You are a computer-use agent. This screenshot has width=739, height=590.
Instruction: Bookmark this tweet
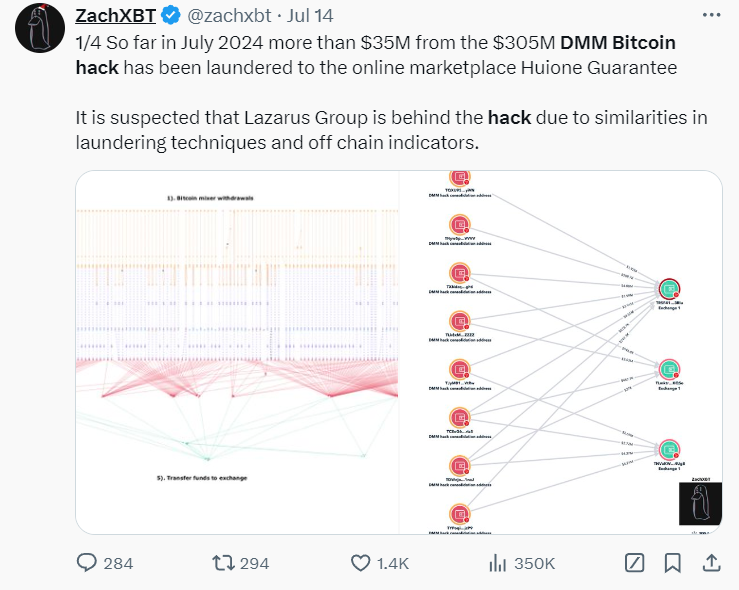click(672, 563)
